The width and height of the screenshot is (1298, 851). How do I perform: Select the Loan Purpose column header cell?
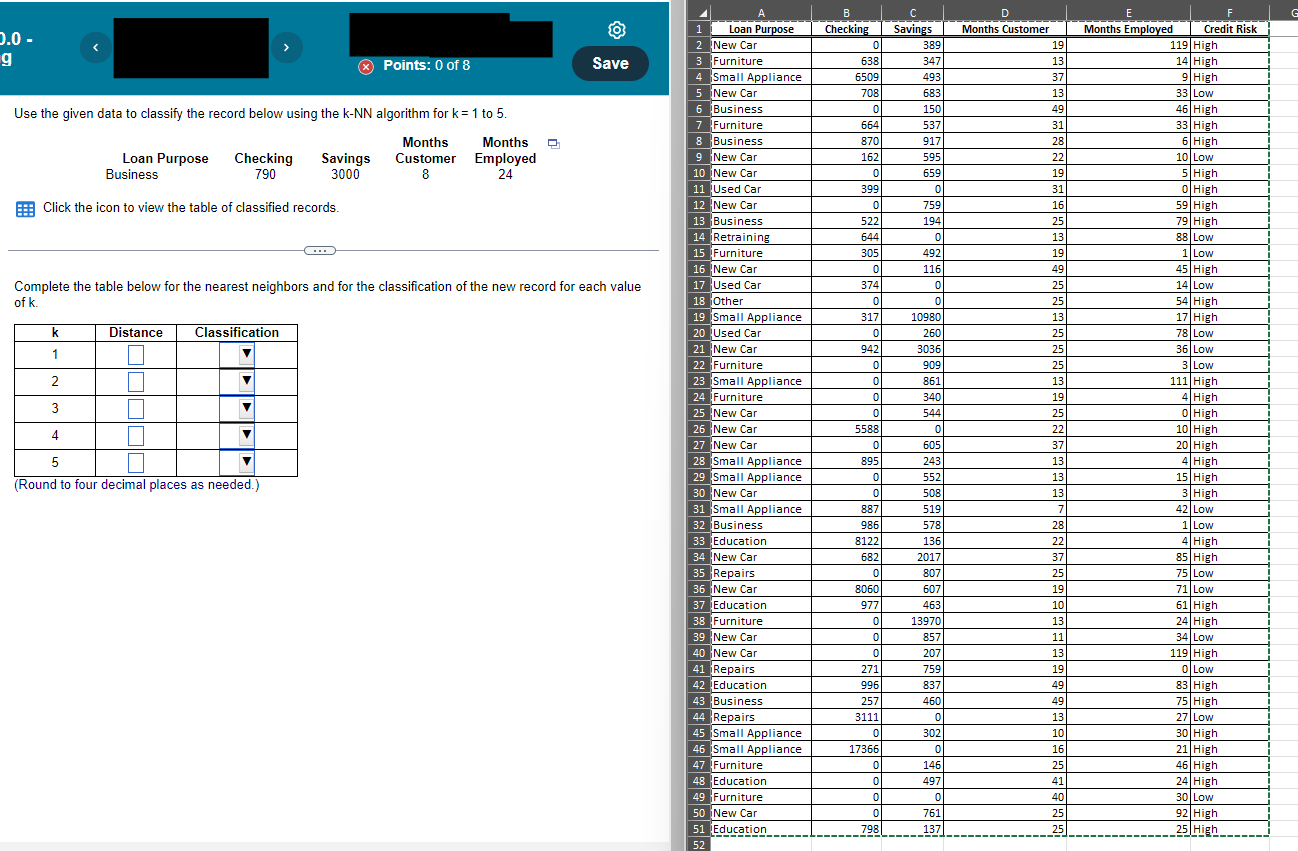tap(760, 29)
